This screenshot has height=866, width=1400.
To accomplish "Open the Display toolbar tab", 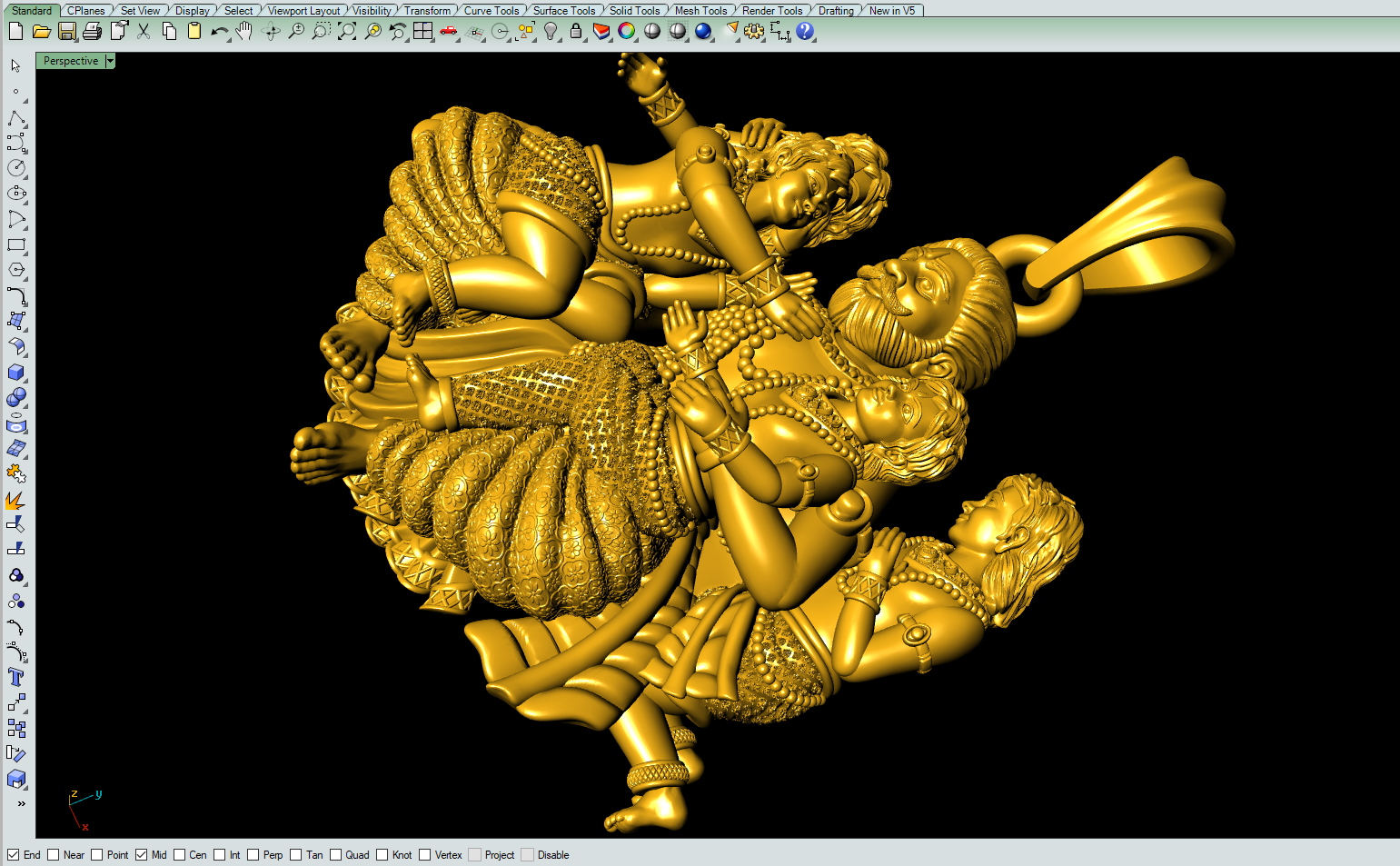I will pos(193,11).
